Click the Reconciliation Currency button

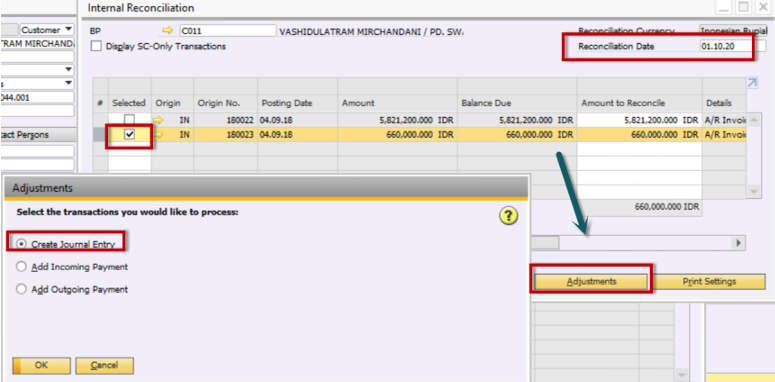[733, 31]
